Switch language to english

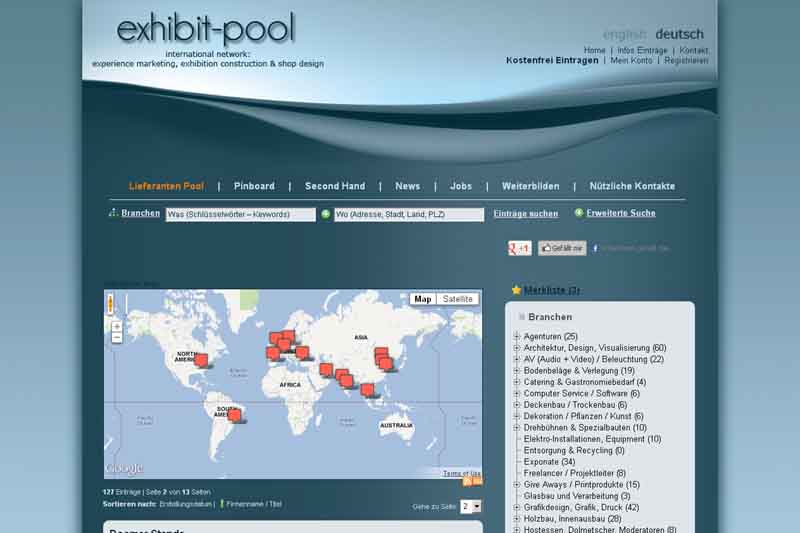click(x=624, y=35)
